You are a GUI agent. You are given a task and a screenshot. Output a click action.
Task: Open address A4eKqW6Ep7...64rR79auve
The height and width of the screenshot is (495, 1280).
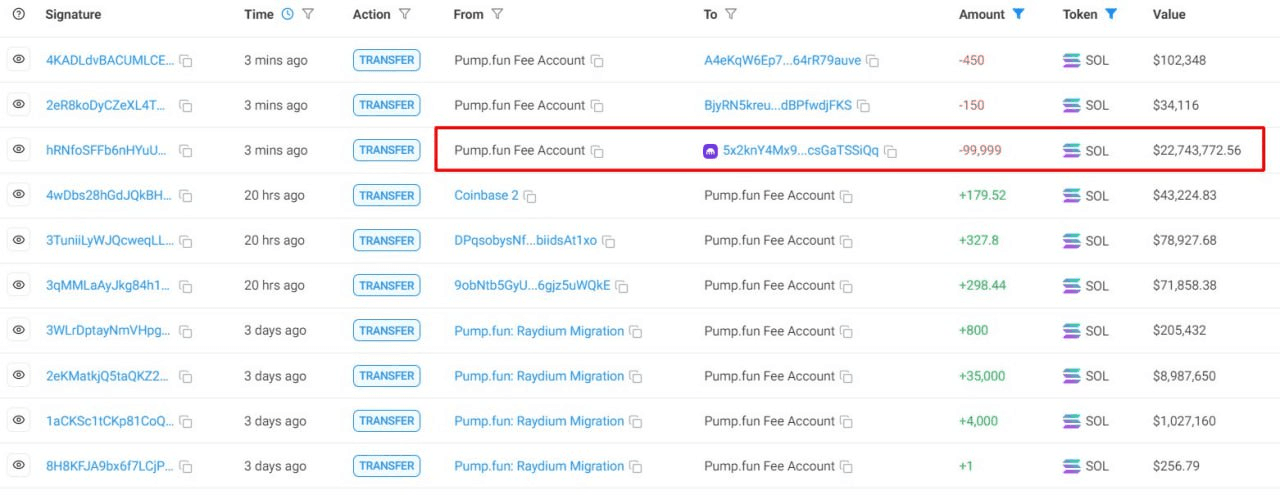782,60
